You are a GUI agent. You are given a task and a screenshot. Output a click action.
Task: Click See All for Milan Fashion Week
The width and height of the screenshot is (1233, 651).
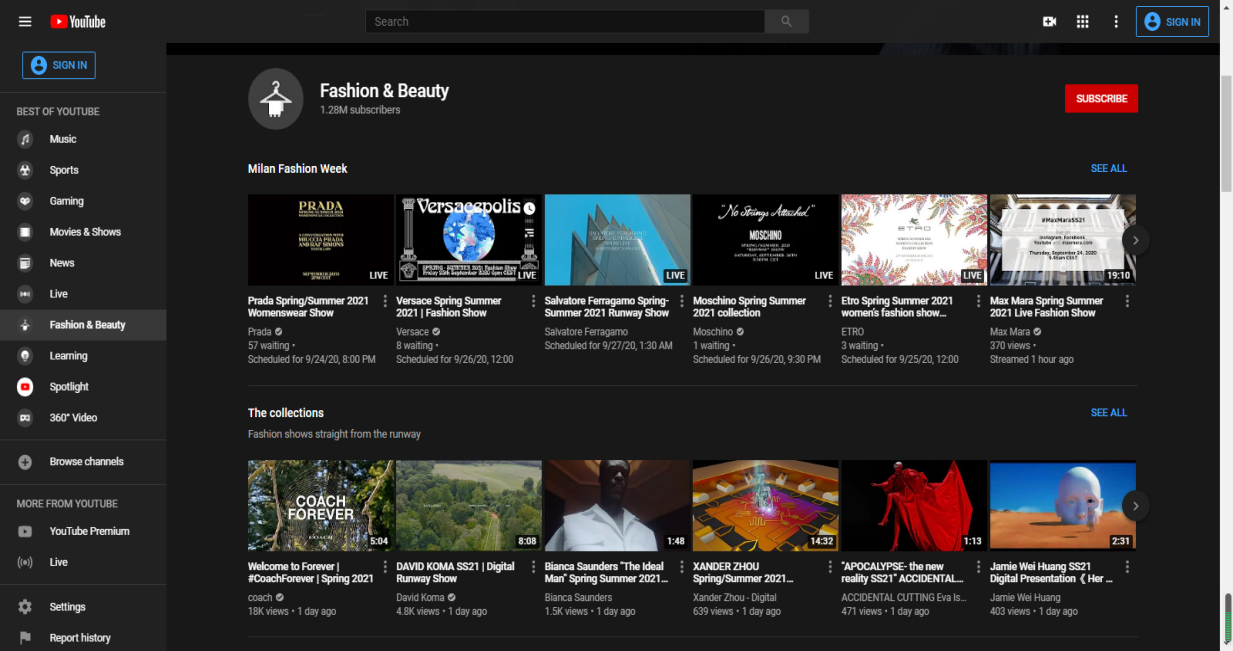point(1108,169)
